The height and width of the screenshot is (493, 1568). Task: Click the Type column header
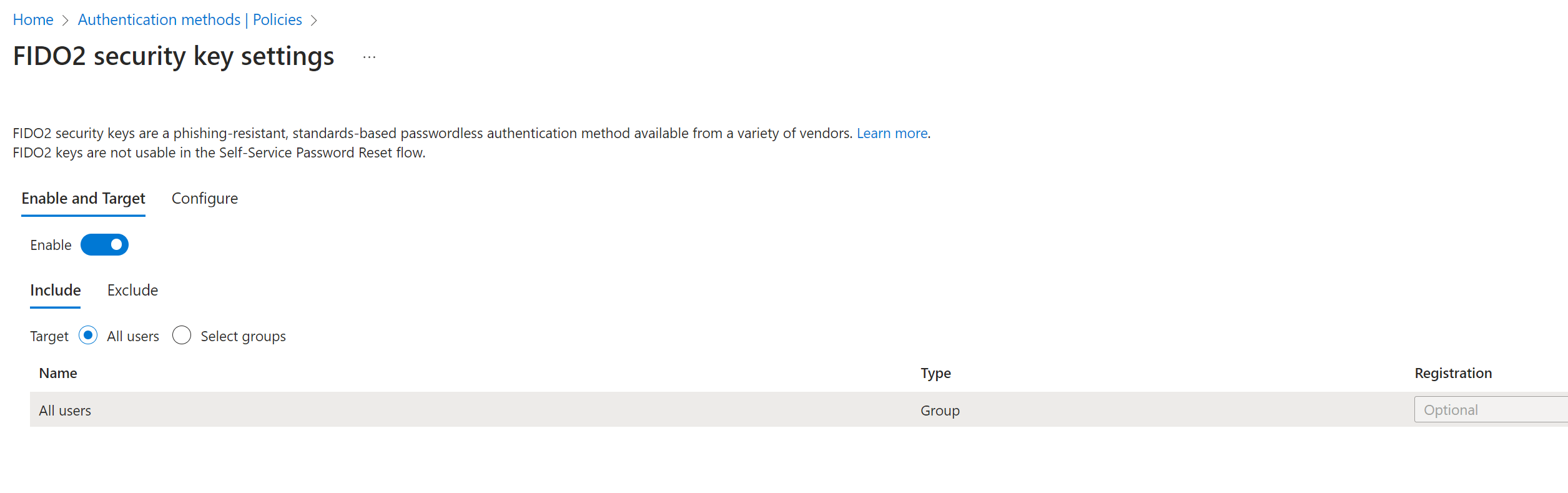(x=935, y=373)
